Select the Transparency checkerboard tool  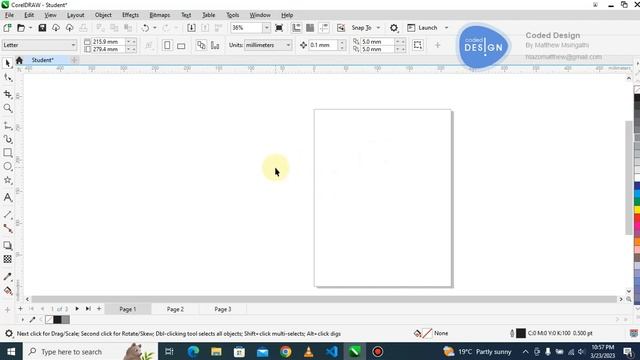[x=7, y=259]
